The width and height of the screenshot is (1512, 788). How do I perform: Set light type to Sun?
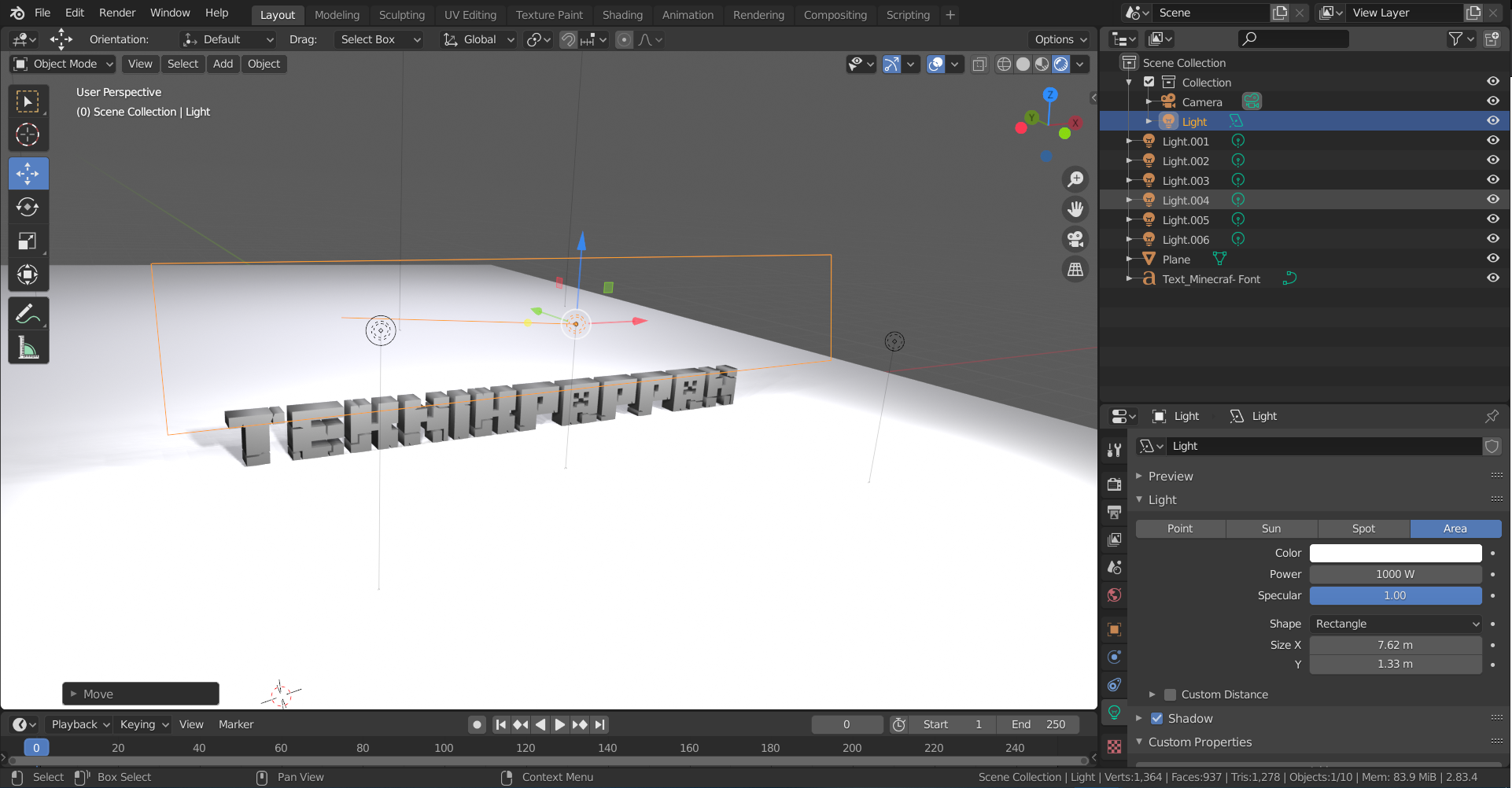[1271, 528]
